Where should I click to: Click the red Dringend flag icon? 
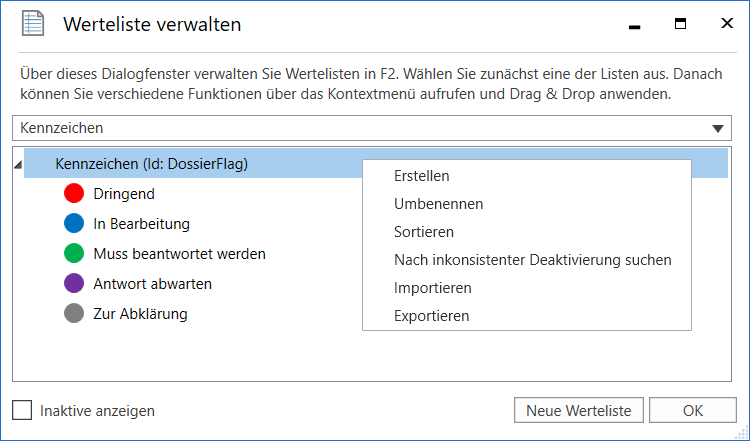[x=73, y=194]
